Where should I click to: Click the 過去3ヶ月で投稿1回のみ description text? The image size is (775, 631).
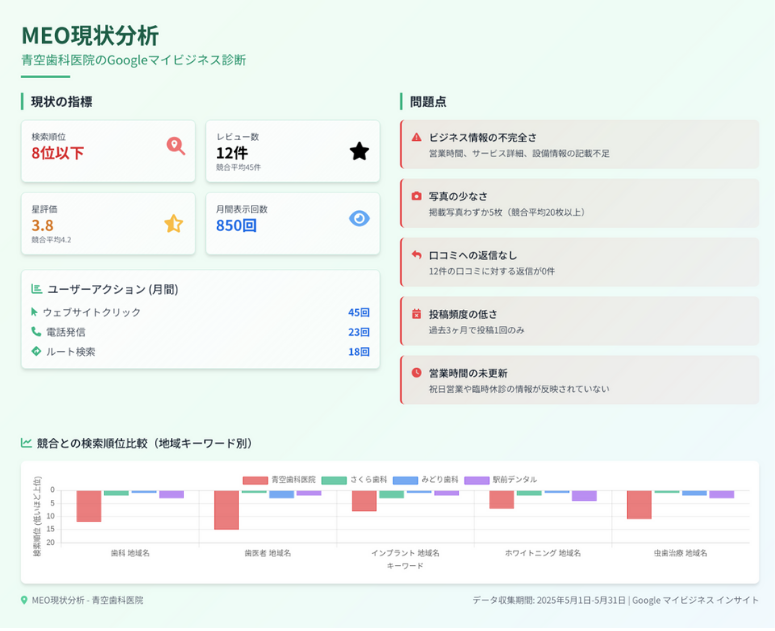[476, 330]
